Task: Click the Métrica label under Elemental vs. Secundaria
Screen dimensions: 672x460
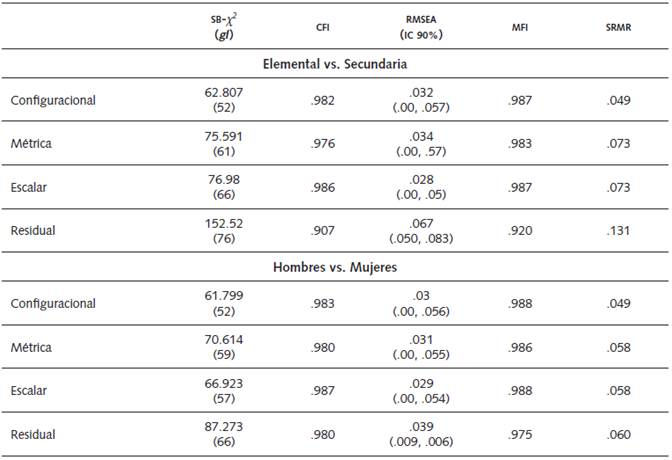Action: (31, 143)
